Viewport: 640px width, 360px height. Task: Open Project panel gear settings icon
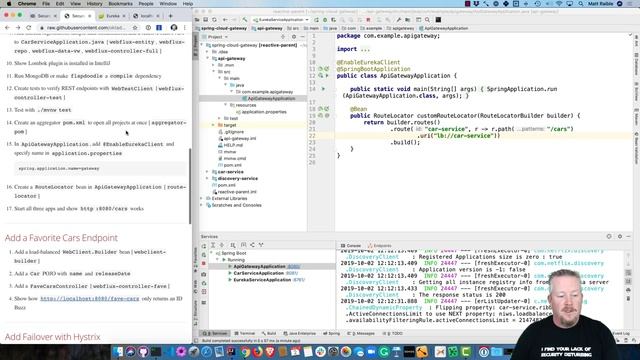[293, 37]
